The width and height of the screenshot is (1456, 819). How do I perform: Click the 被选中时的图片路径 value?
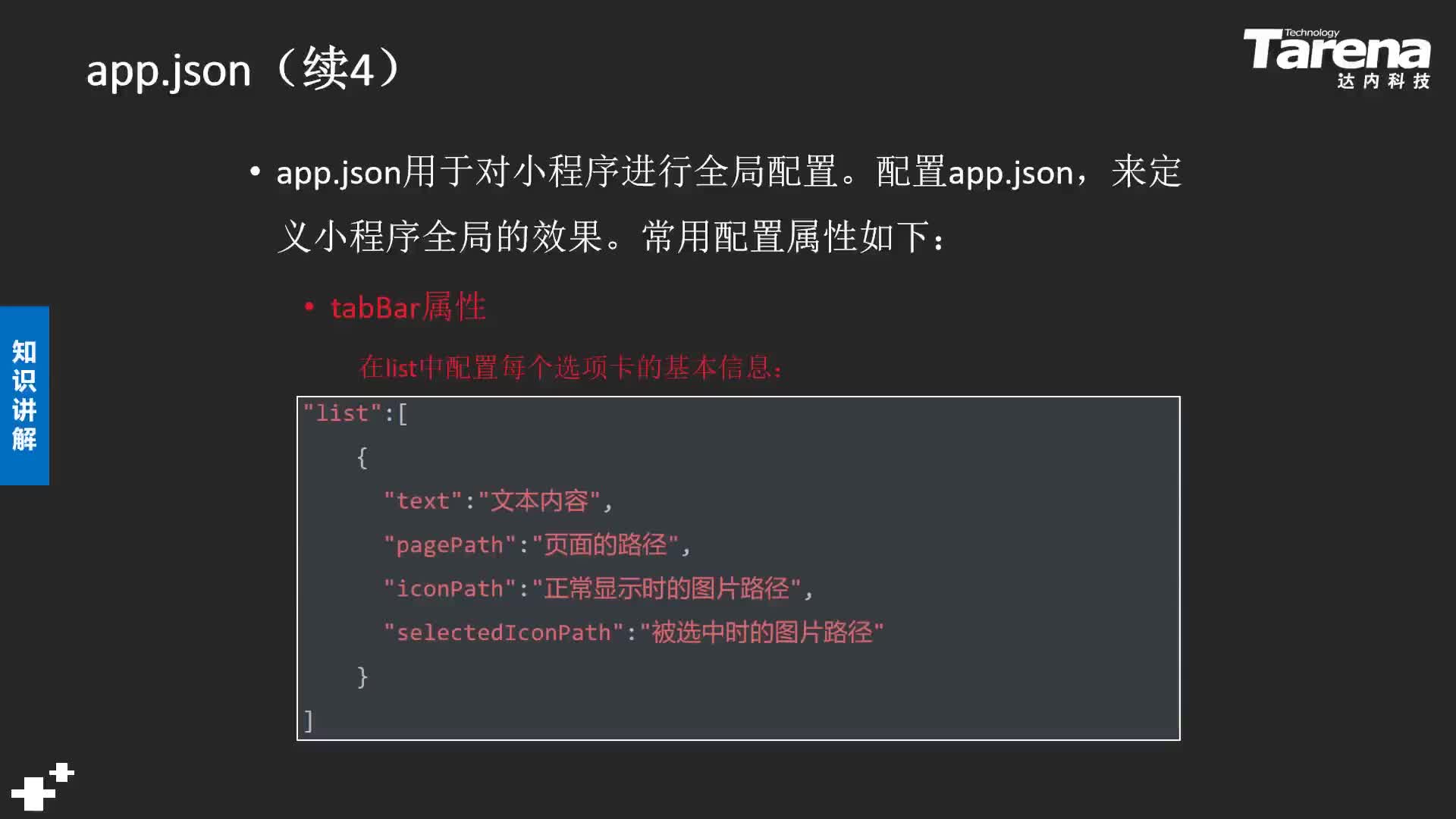pyautogui.click(x=762, y=632)
